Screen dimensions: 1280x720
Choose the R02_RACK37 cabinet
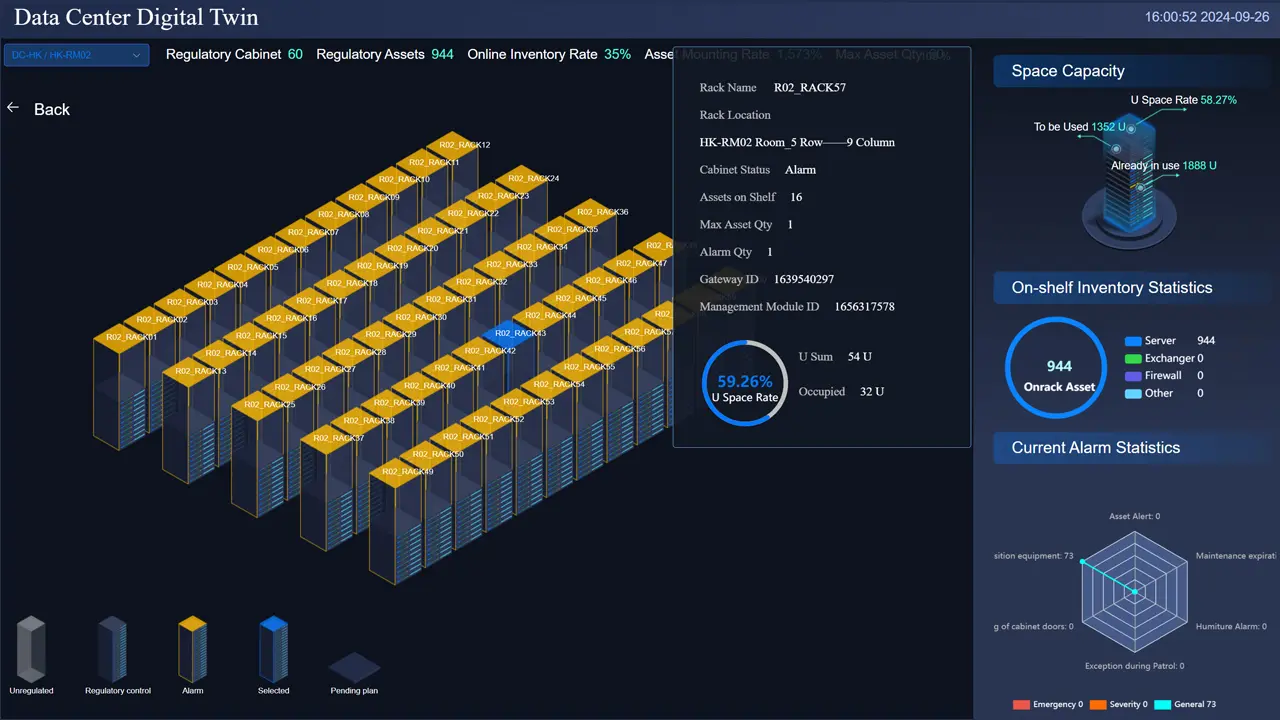339,438
